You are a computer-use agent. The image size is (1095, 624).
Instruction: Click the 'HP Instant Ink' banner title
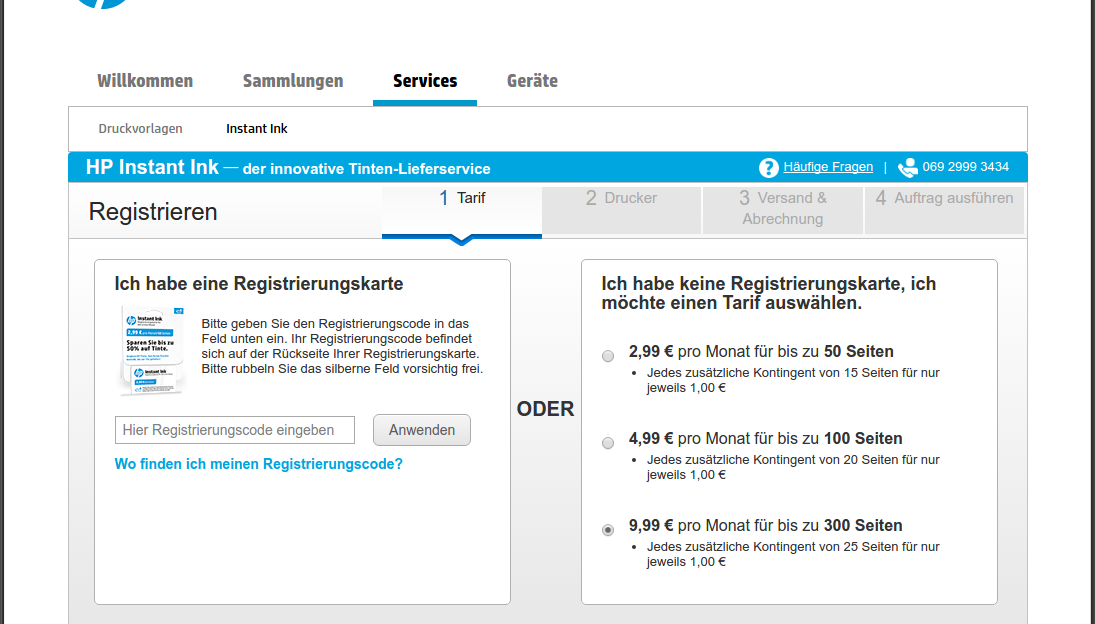(x=152, y=168)
